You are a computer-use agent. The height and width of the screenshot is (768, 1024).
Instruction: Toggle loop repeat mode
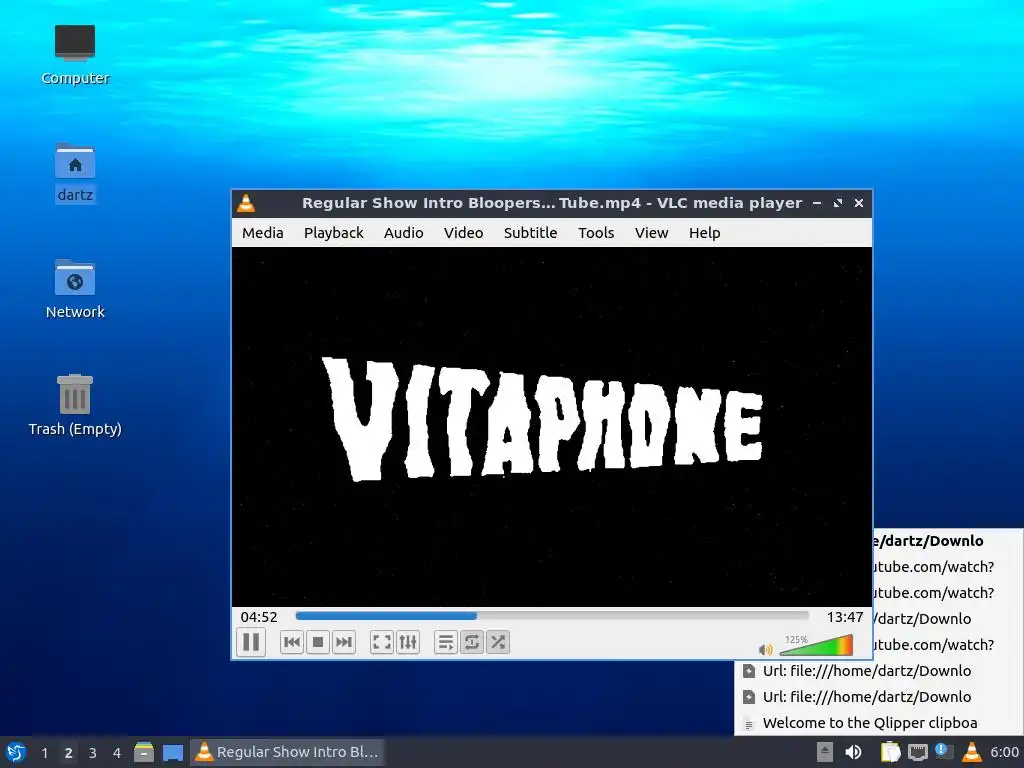point(472,643)
